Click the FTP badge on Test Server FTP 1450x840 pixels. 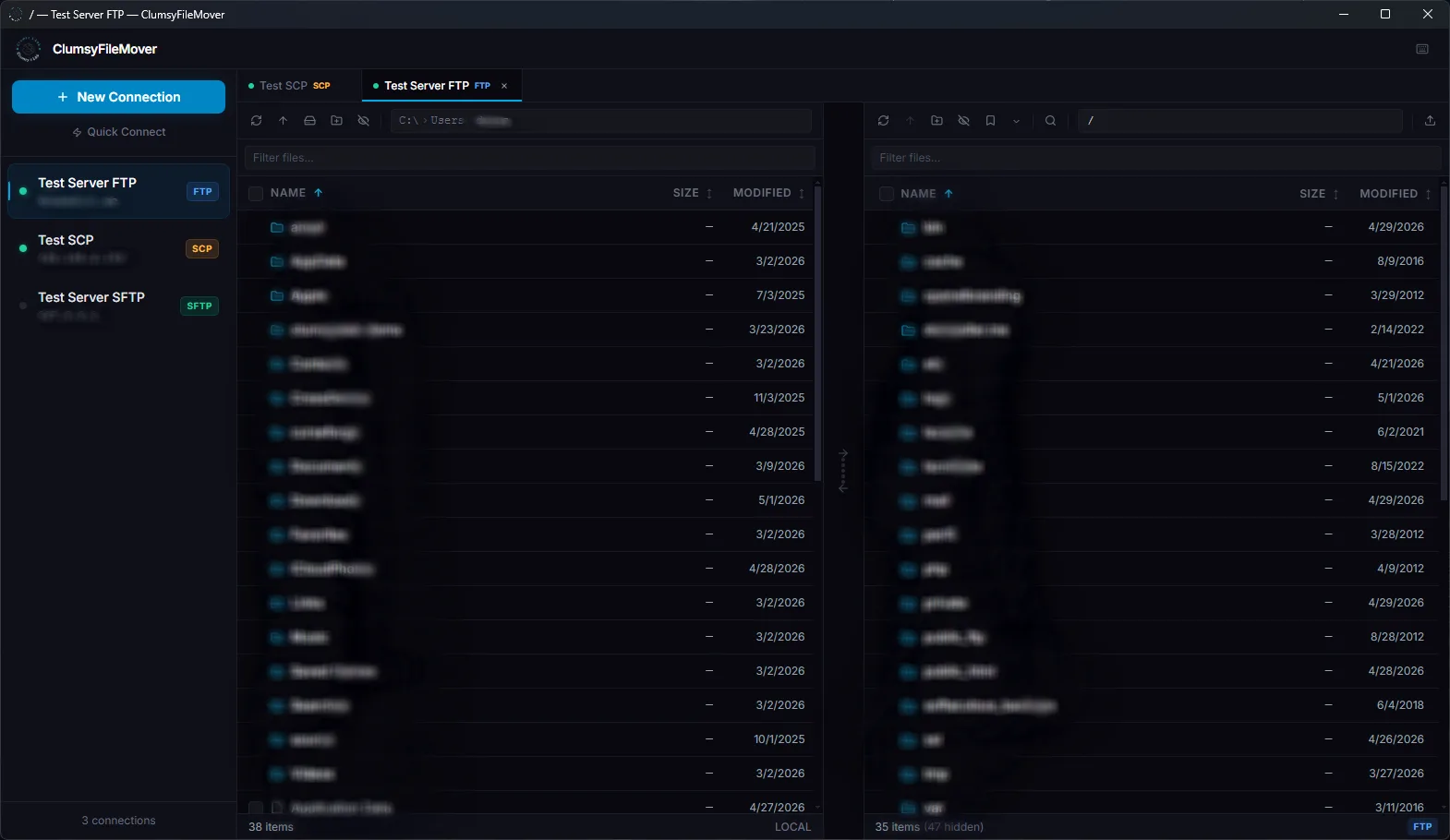click(x=202, y=192)
